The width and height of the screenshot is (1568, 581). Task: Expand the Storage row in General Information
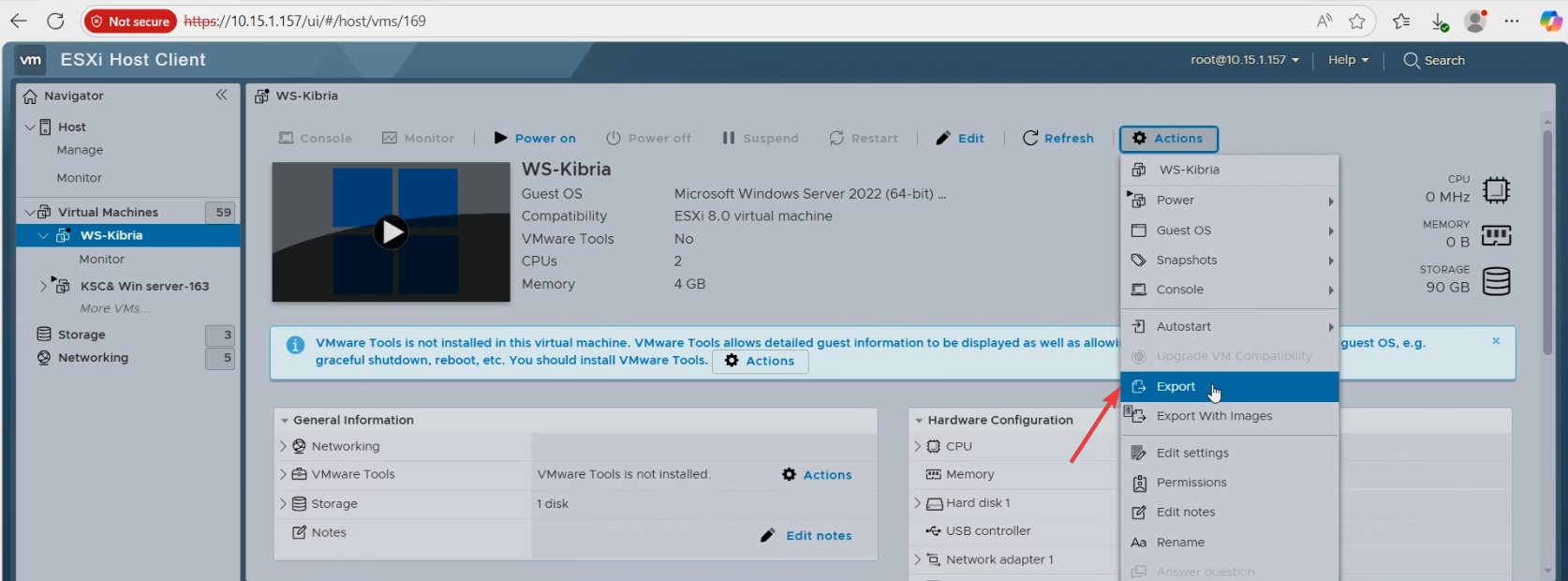[x=283, y=503]
